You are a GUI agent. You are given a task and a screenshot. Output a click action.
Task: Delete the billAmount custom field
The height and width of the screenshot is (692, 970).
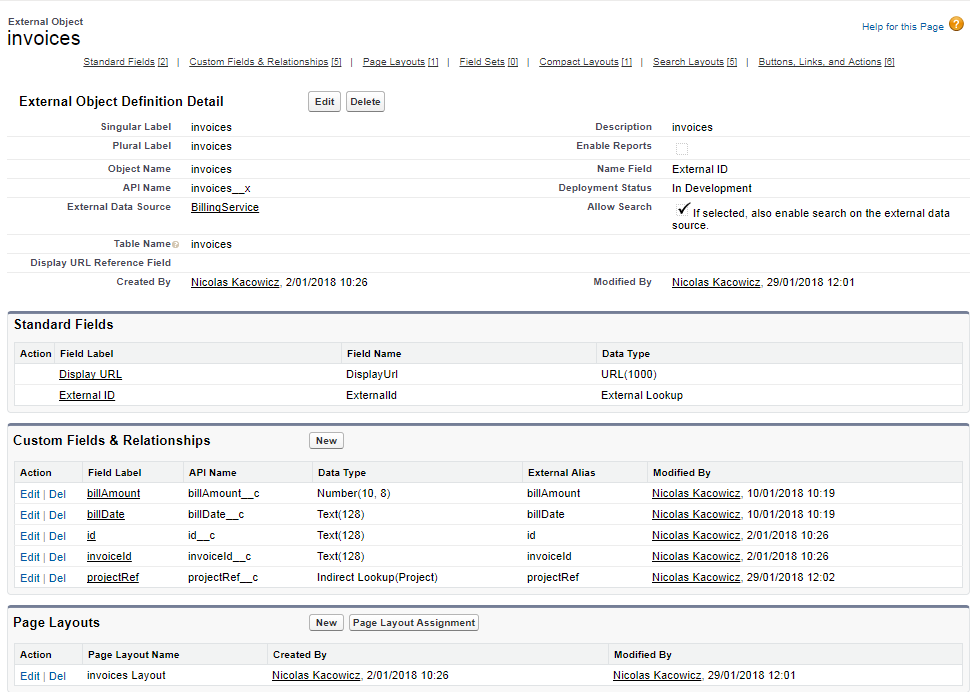pos(58,494)
